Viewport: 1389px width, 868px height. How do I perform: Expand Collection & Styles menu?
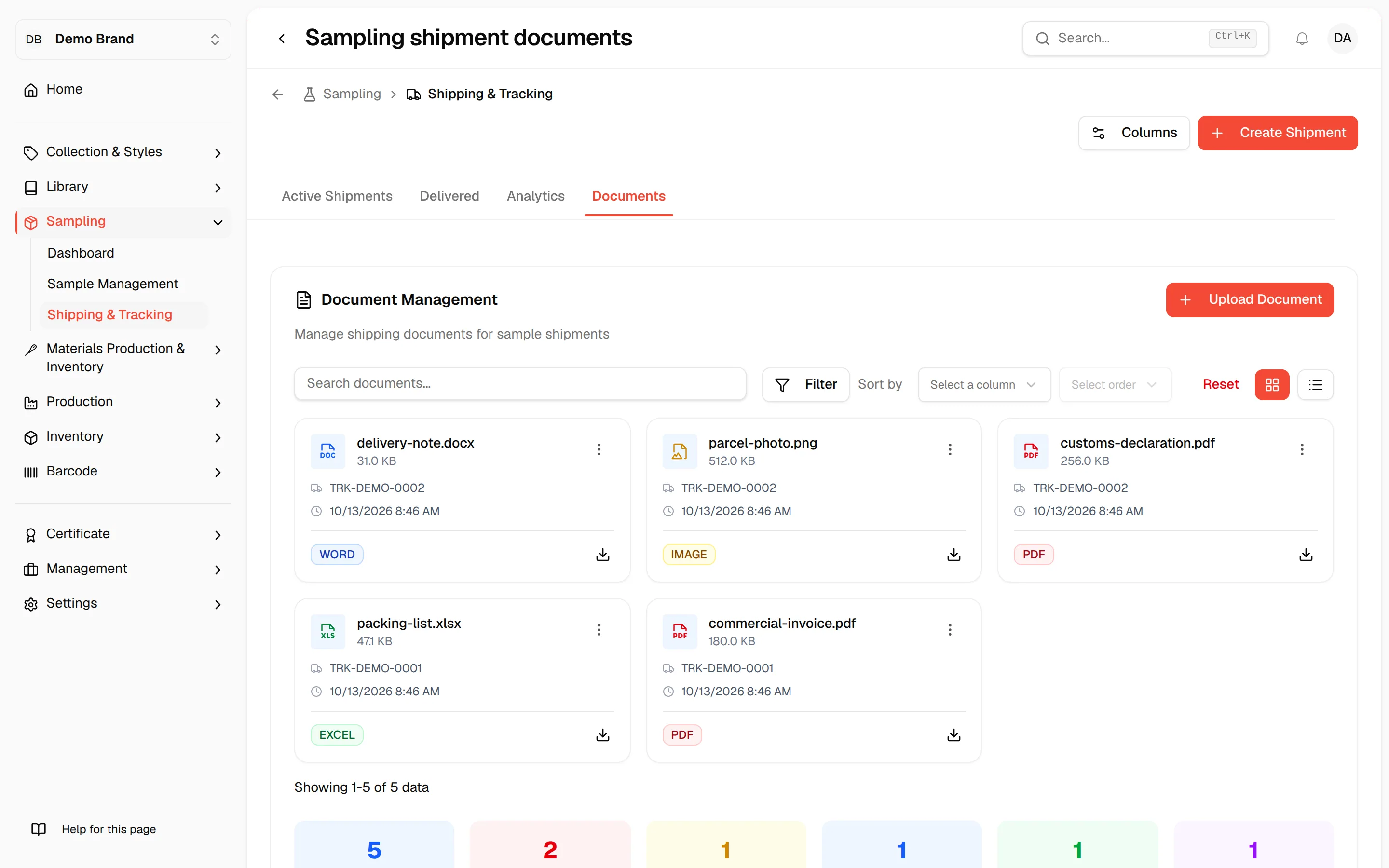(x=123, y=152)
